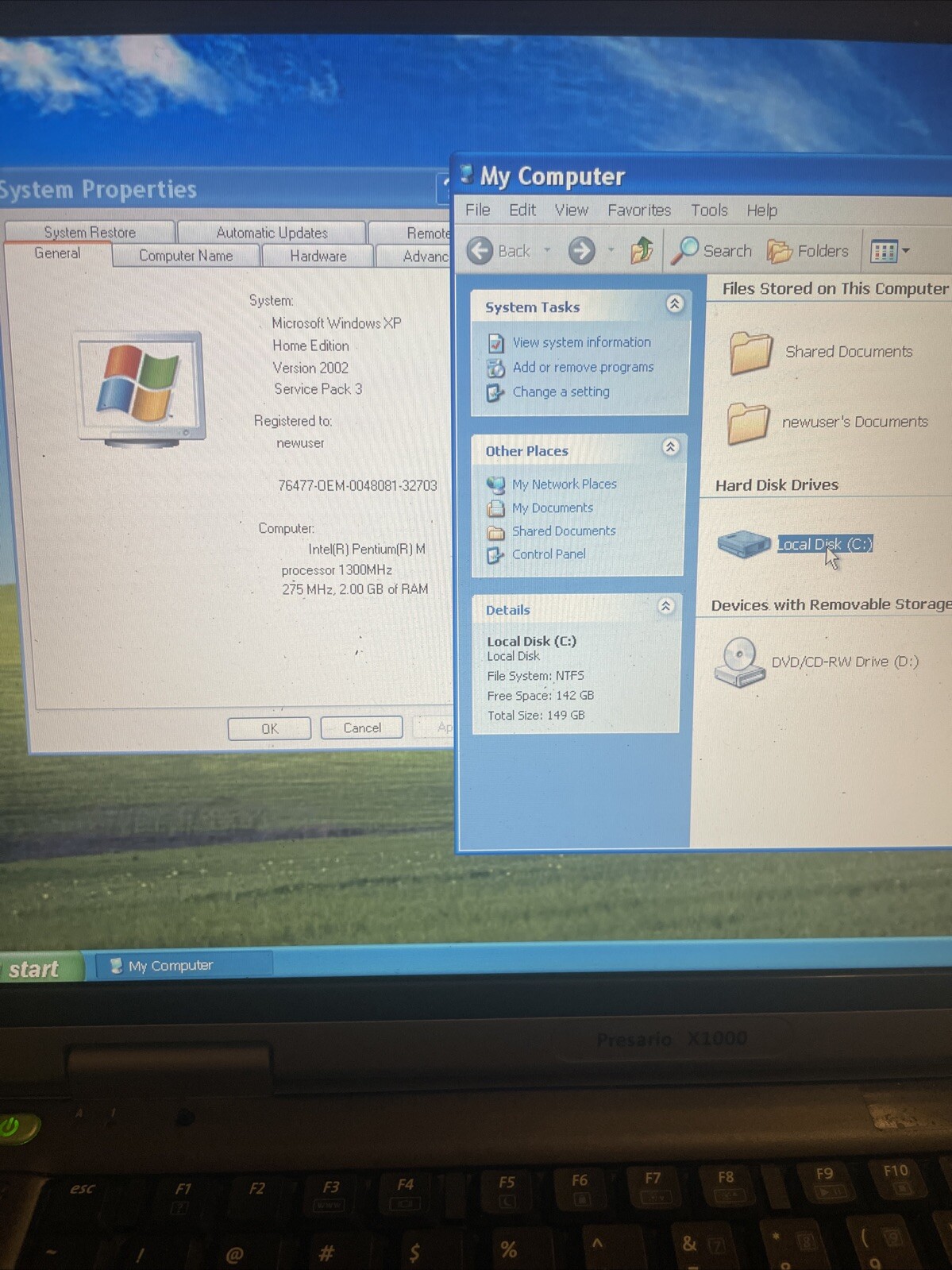Open the Tools menu
The height and width of the screenshot is (1270, 952).
coord(709,210)
